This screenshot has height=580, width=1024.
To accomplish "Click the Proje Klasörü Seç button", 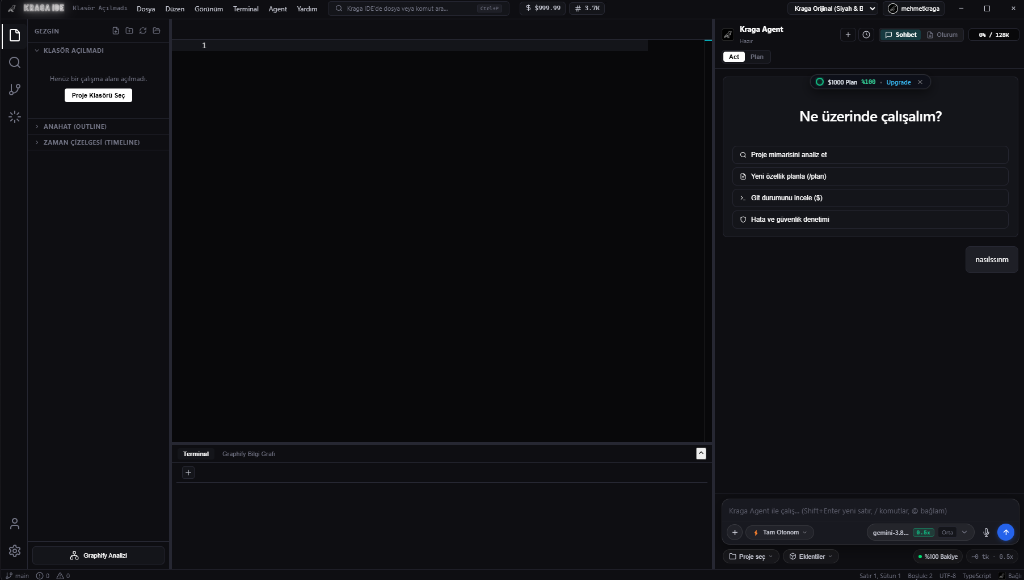I will [98, 95].
